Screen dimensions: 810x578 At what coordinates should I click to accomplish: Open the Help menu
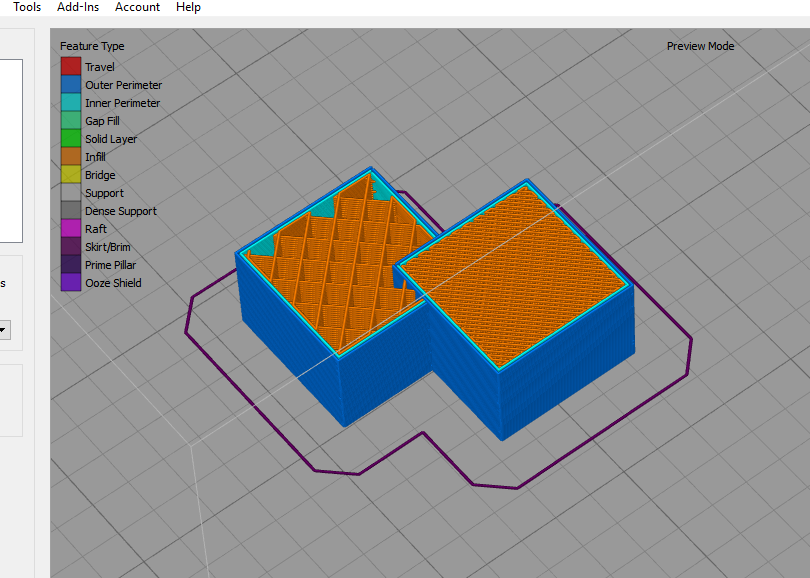188,7
